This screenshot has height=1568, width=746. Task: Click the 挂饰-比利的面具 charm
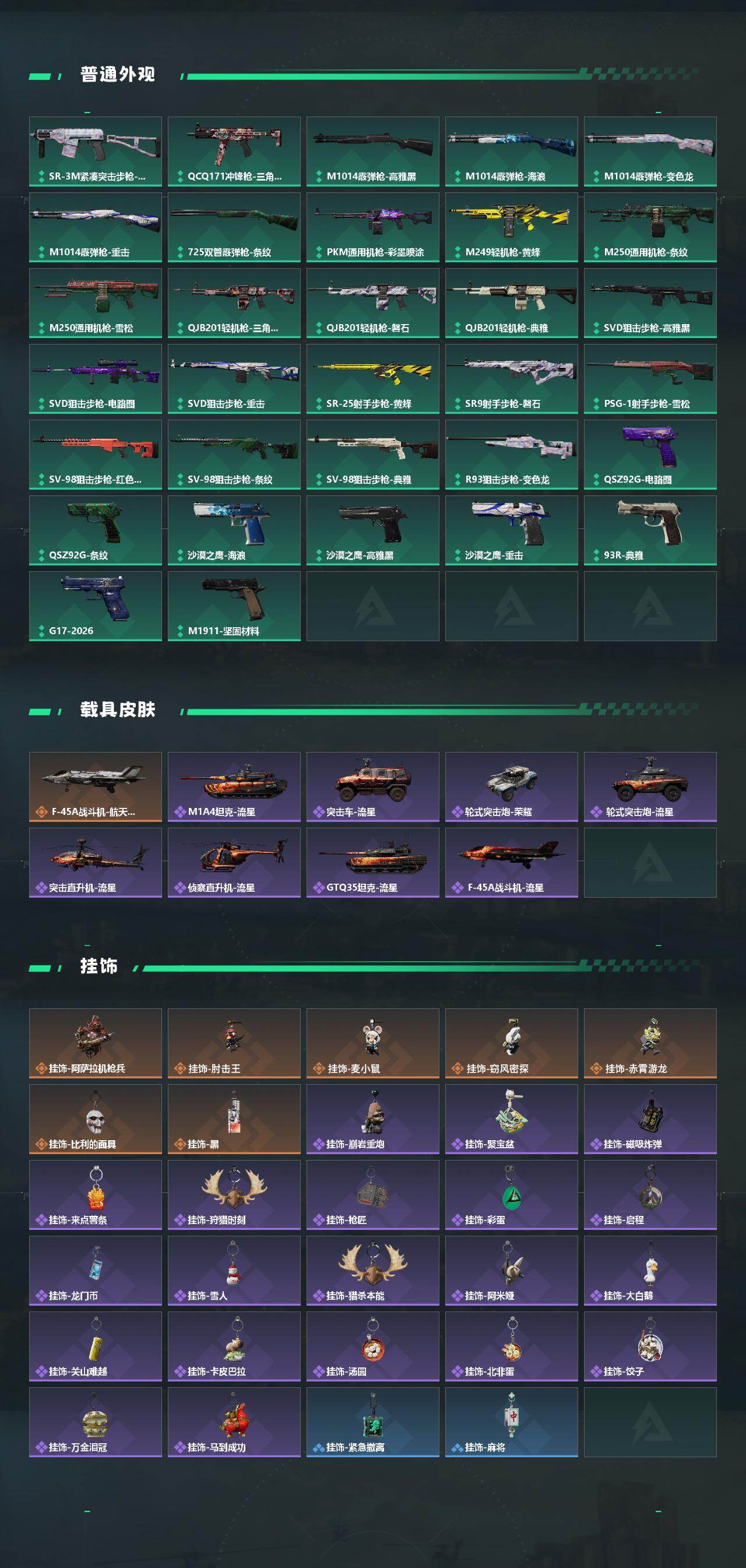(96, 1119)
